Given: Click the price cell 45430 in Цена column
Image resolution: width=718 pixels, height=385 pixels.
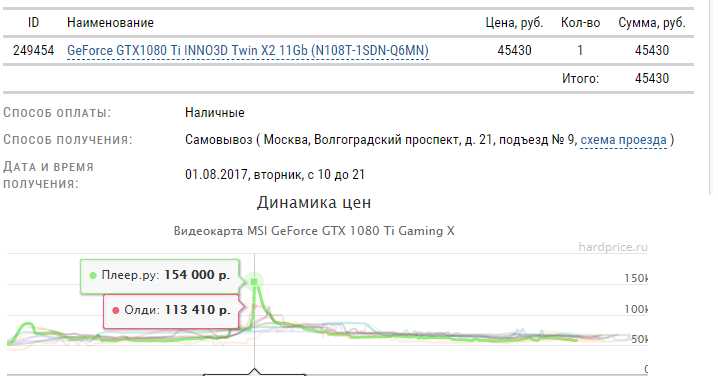Looking at the screenshot, I should pos(514,50).
